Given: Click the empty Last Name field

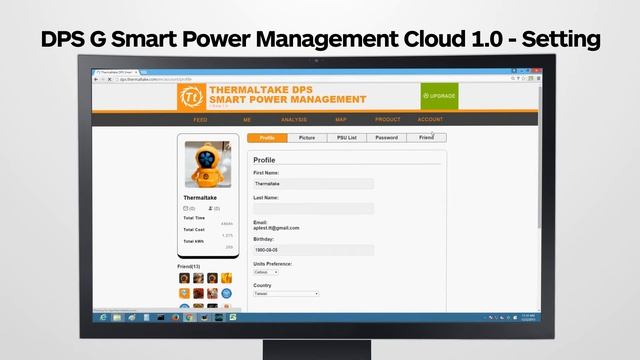Looking at the screenshot, I should (313, 209).
